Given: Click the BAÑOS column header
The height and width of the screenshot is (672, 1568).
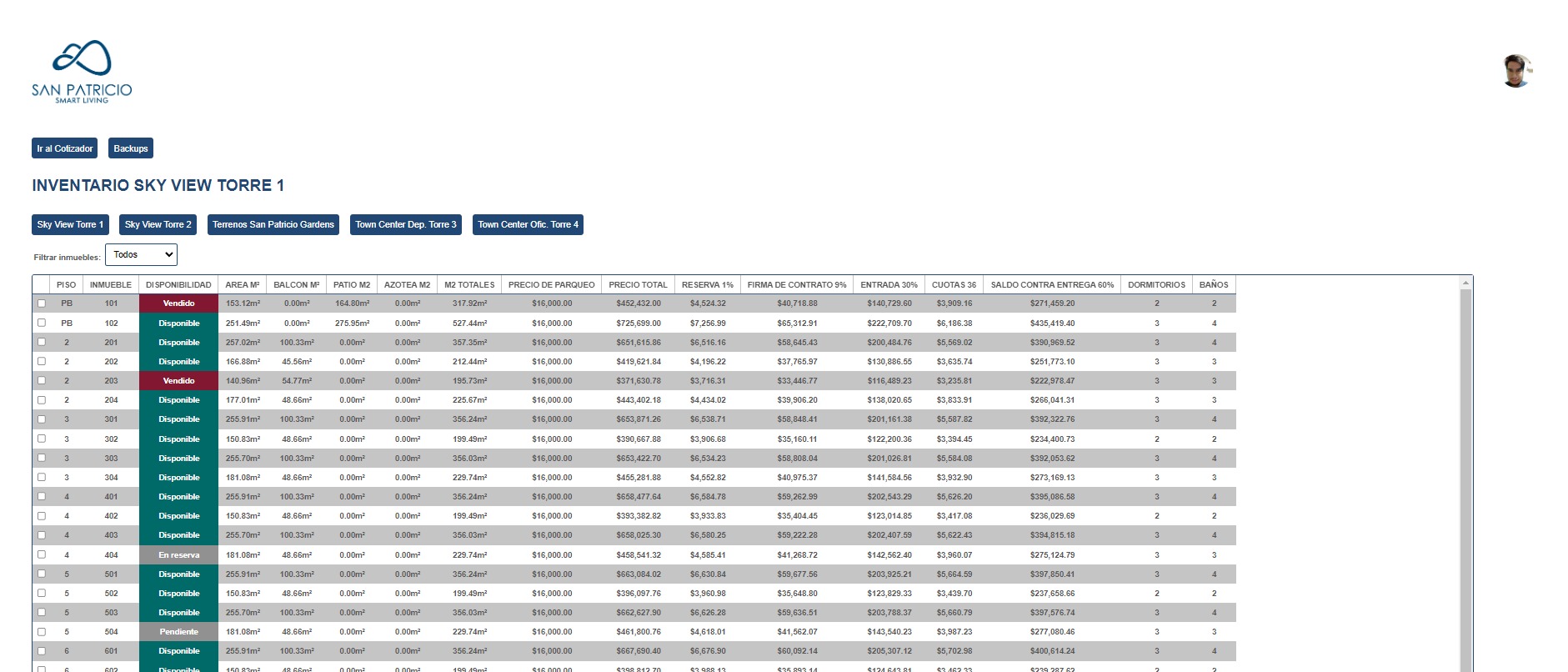Looking at the screenshot, I should [1214, 284].
